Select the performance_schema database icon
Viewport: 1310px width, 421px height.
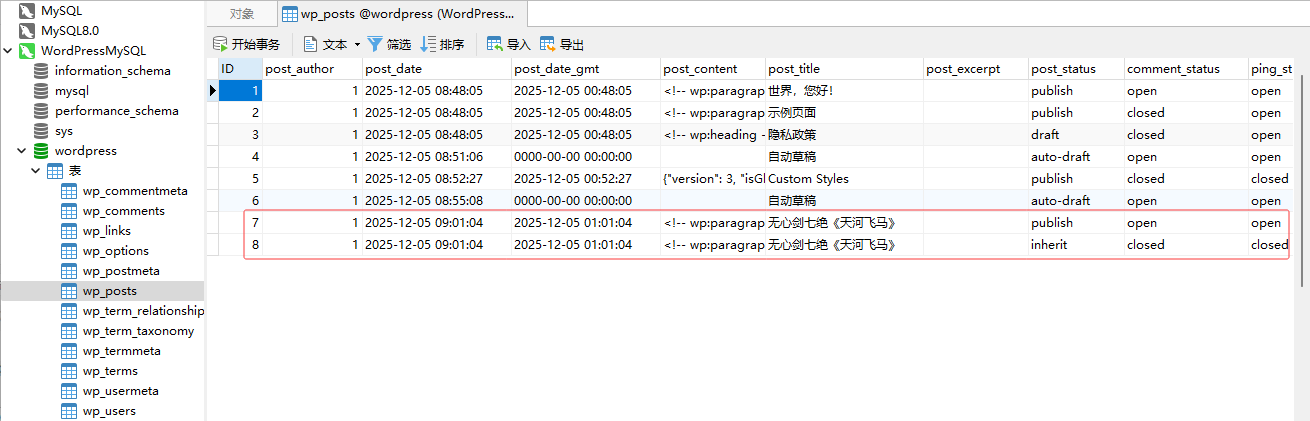click(x=41, y=110)
